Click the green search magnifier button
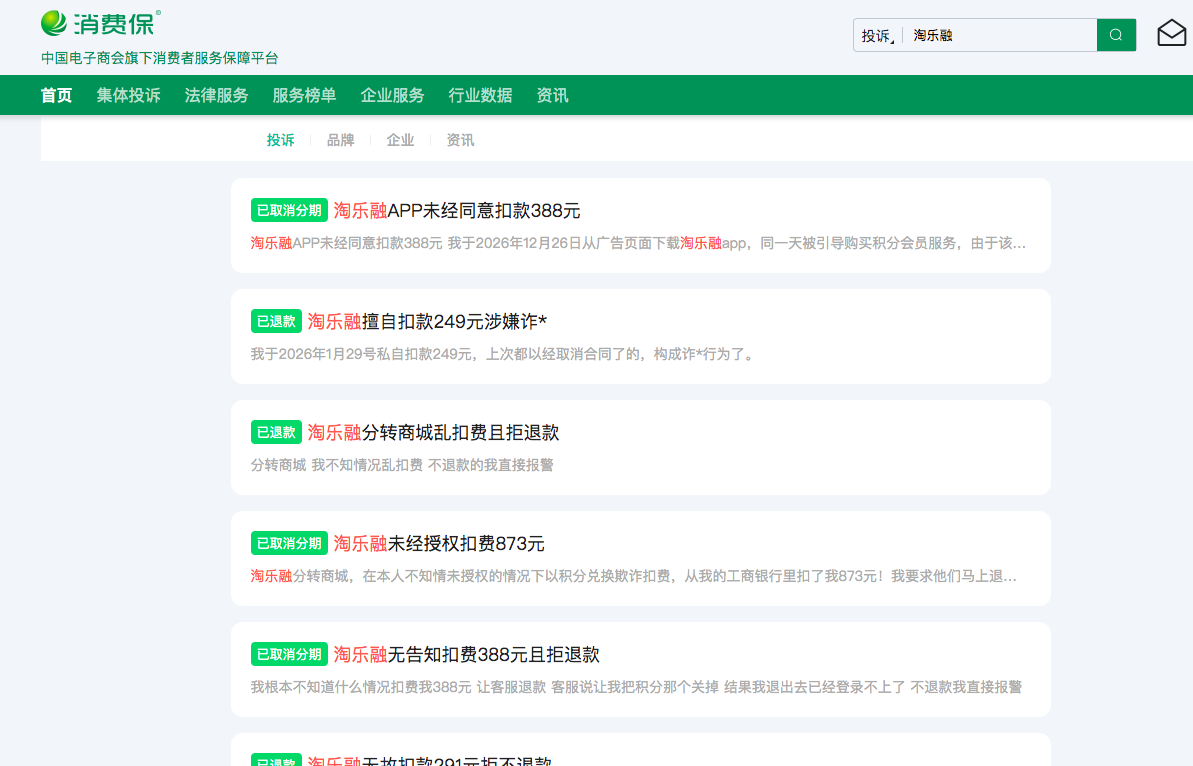 [x=1116, y=35]
